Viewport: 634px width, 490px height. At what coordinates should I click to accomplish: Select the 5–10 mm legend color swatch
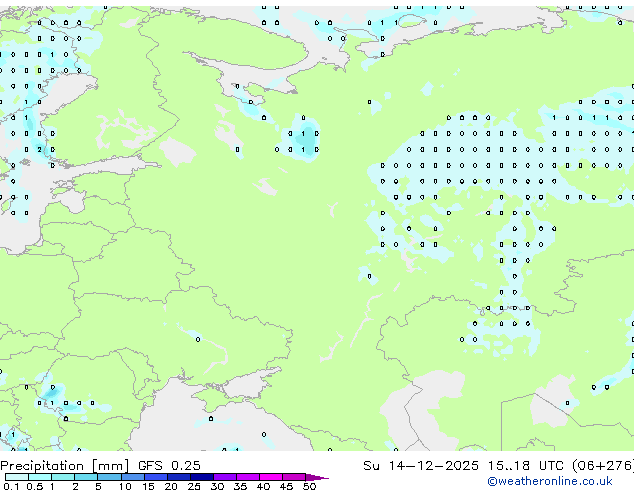coord(109,477)
